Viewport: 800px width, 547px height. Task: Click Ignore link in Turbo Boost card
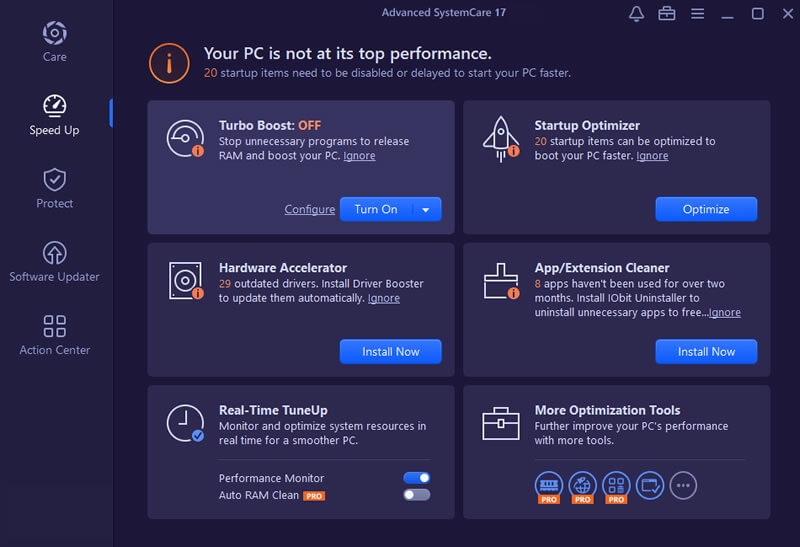click(x=359, y=156)
